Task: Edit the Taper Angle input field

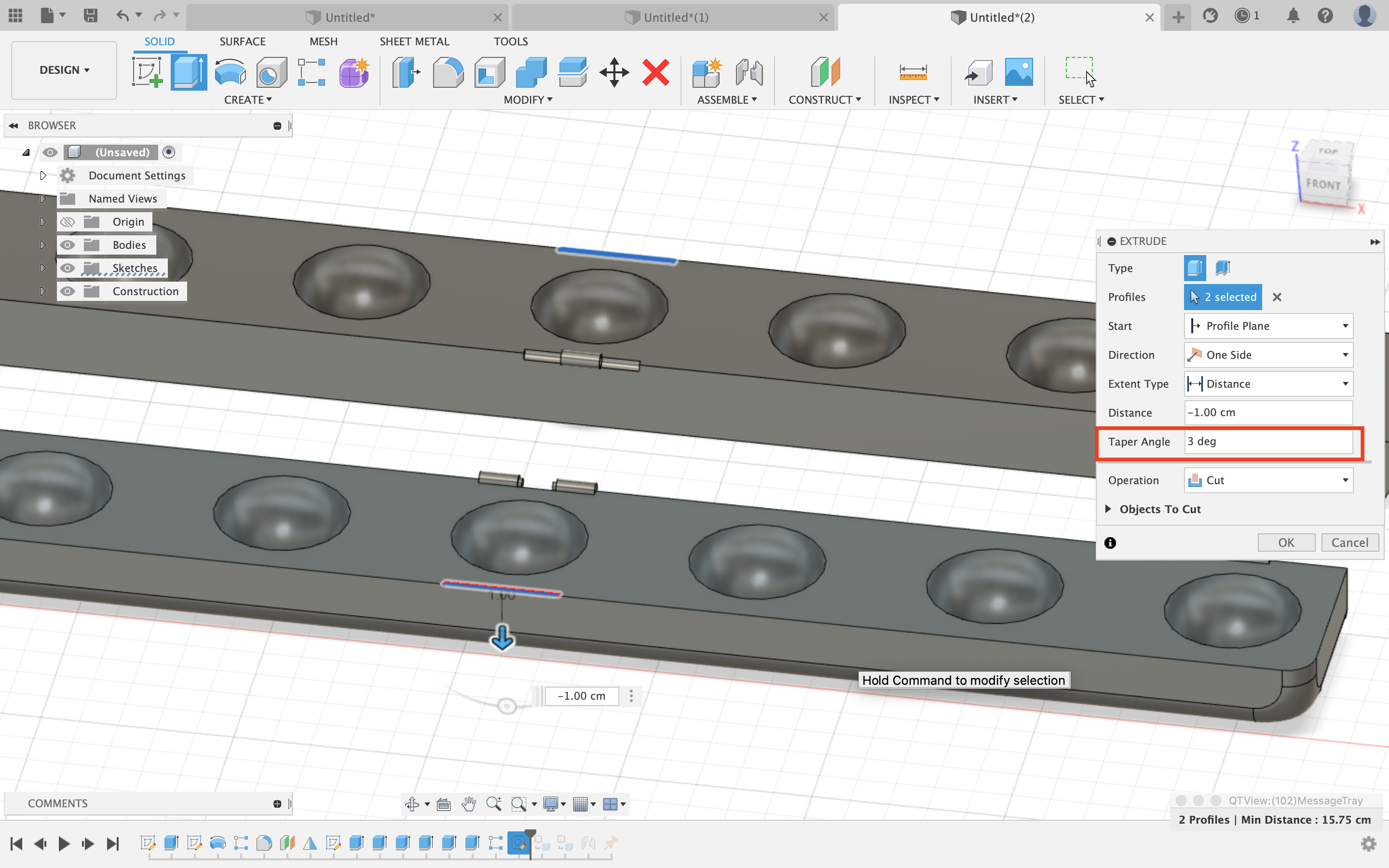Action: tap(1269, 441)
